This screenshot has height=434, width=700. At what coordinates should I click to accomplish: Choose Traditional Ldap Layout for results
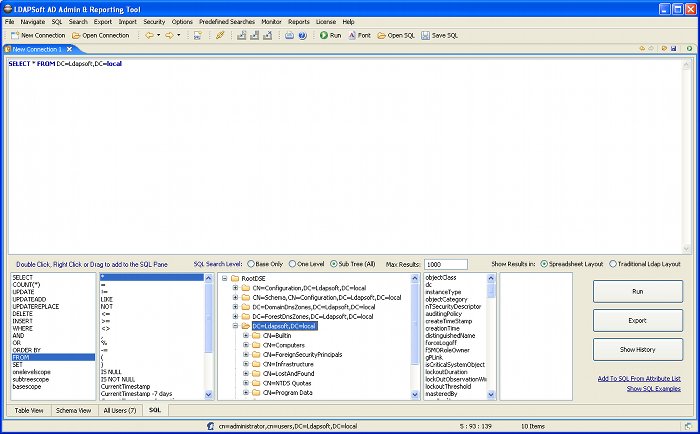pos(613,264)
